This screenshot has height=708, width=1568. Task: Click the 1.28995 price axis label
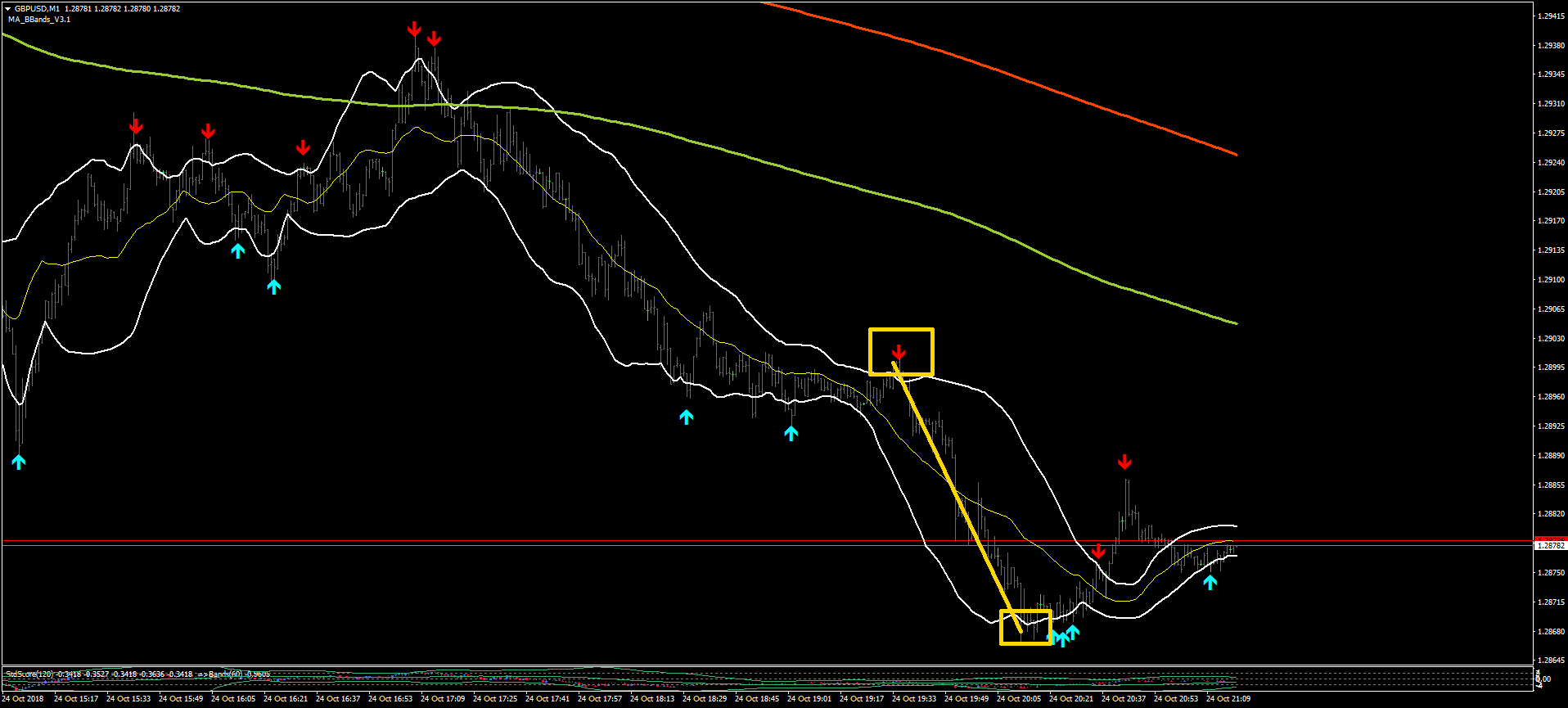pyautogui.click(x=1551, y=368)
